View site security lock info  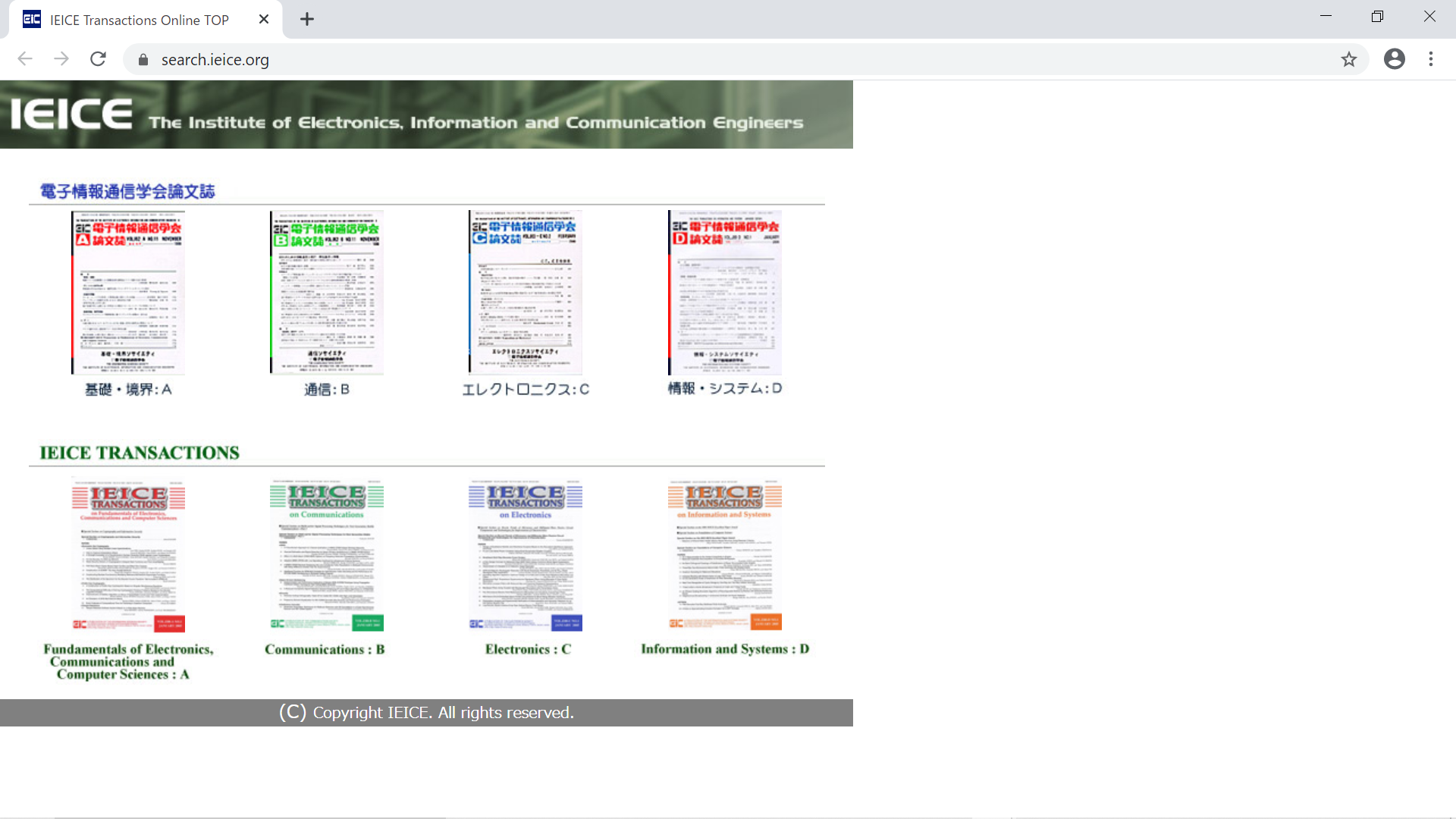pos(143,60)
